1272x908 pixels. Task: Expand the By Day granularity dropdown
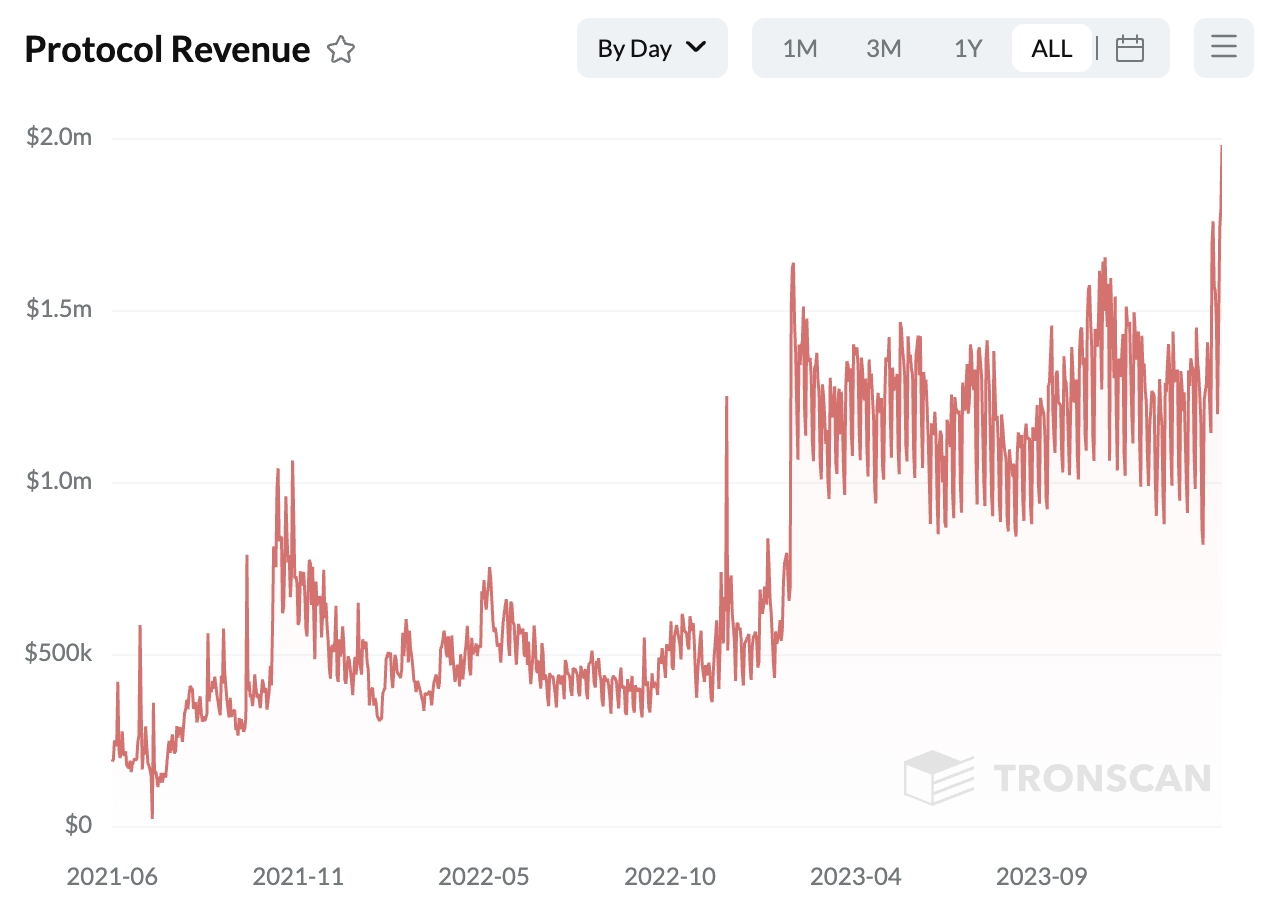tap(652, 47)
